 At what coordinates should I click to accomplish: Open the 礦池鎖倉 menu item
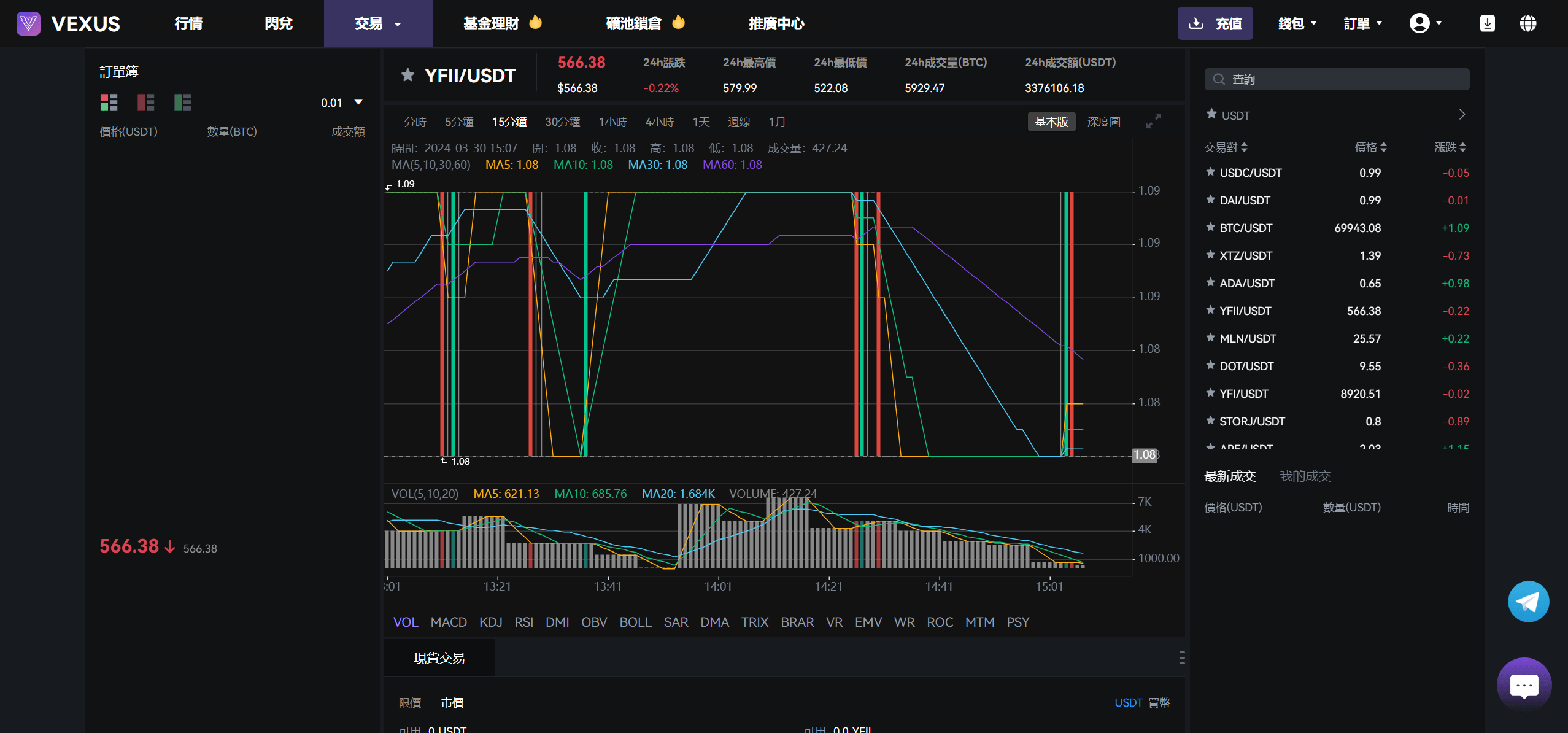pyautogui.click(x=633, y=23)
